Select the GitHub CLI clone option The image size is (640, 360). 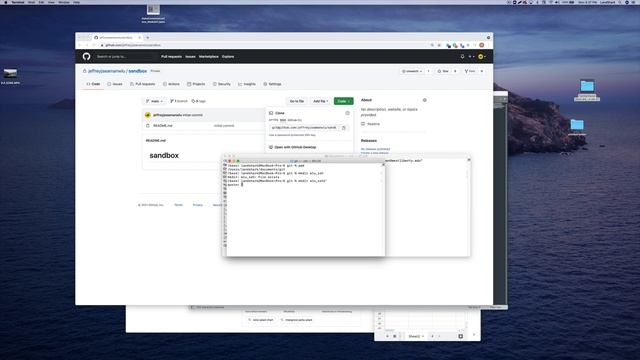pos(295,120)
